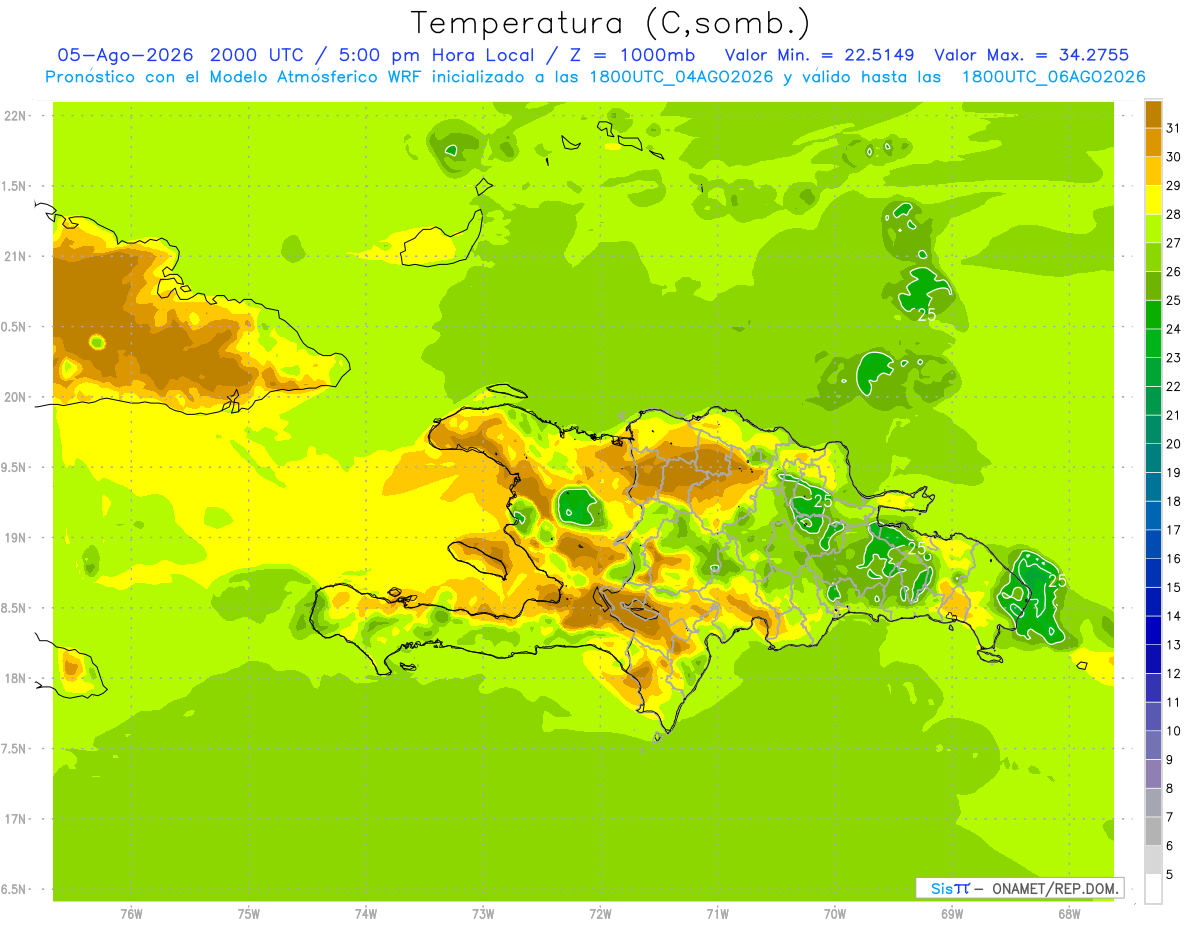The image size is (1200, 927).
Task: Click the "68W" longitude label
Action: 1069,913
